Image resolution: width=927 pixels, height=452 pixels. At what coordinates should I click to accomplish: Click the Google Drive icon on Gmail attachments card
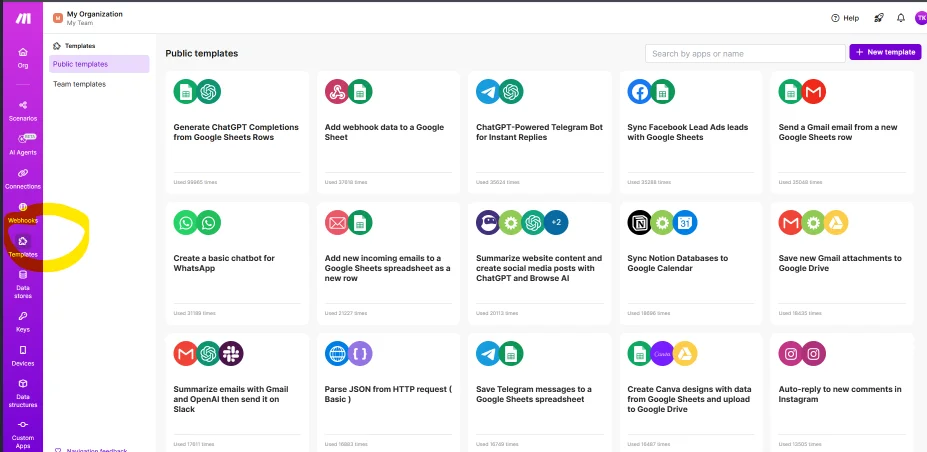[x=837, y=222]
